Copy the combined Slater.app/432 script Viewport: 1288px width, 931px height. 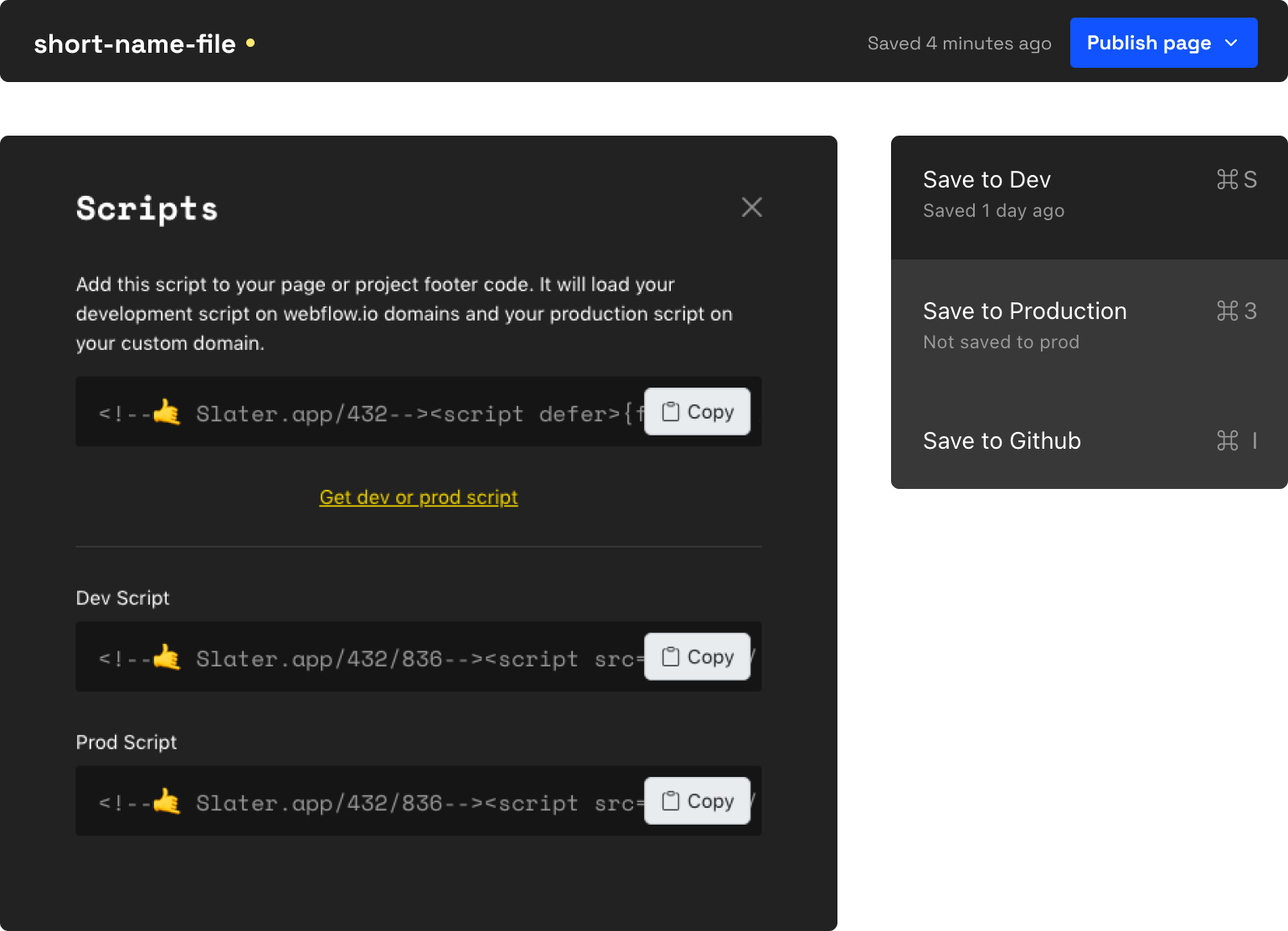pyautogui.click(x=697, y=412)
